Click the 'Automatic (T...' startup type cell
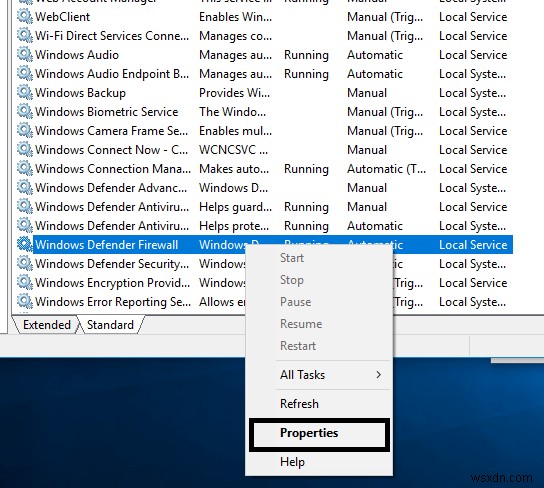Viewport: 544px width, 488px height. click(x=386, y=169)
